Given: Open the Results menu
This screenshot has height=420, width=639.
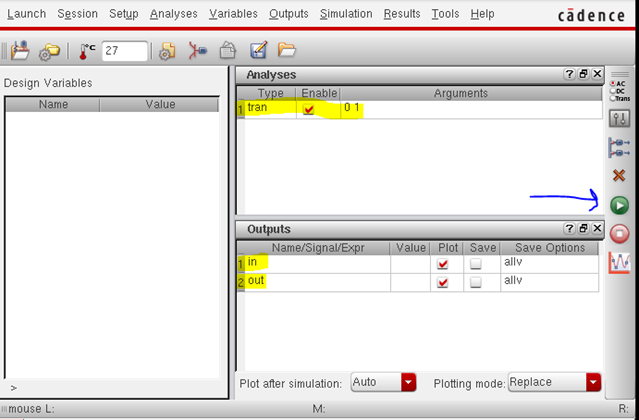Looking at the screenshot, I should tap(402, 14).
